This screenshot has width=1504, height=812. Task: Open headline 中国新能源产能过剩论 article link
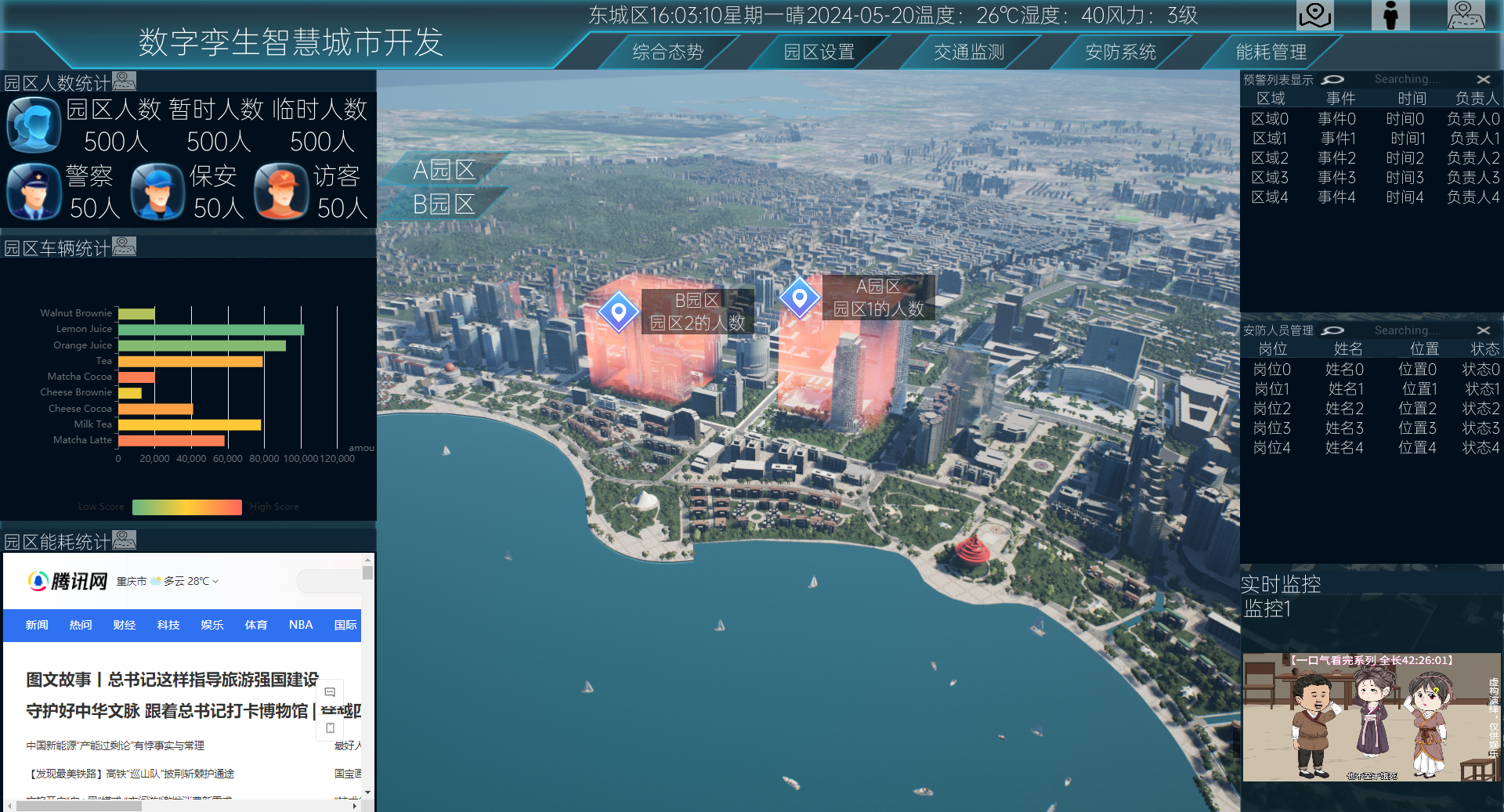(x=115, y=745)
